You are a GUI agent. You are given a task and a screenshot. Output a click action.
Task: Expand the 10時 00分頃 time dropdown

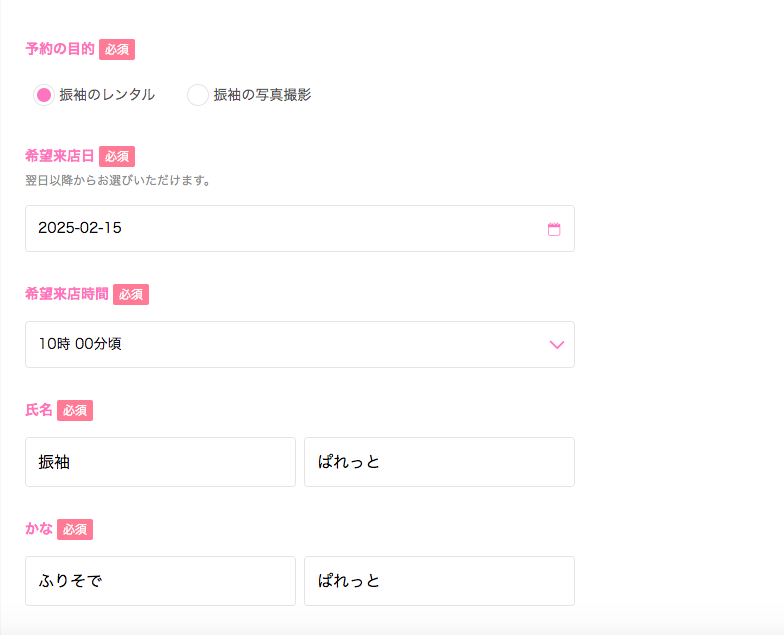(x=300, y=344)
